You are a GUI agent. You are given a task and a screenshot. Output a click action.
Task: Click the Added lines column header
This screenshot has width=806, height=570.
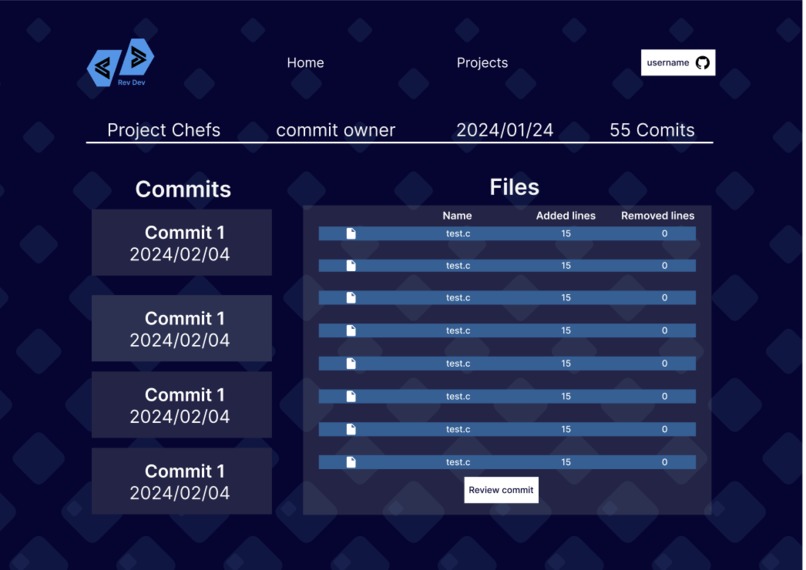point(565,216)
